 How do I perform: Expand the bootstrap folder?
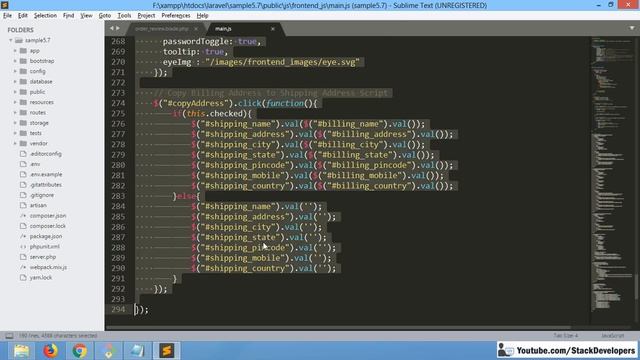(16, 61)
